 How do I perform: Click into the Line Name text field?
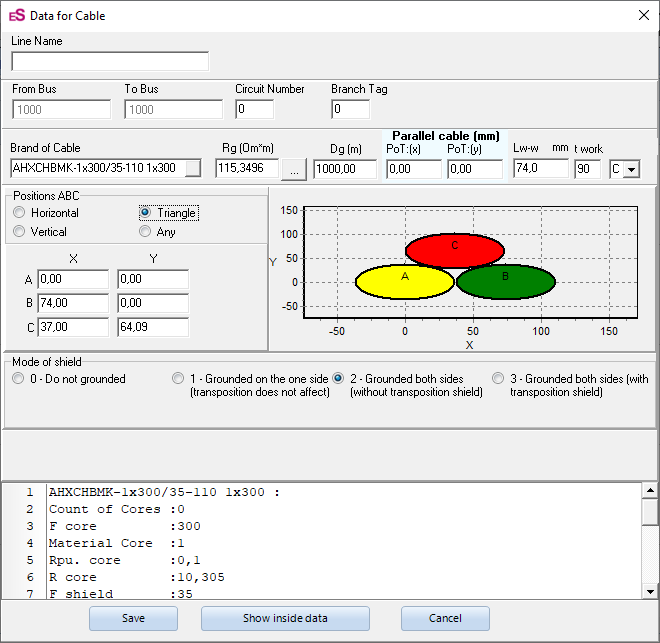pos(110,61)
